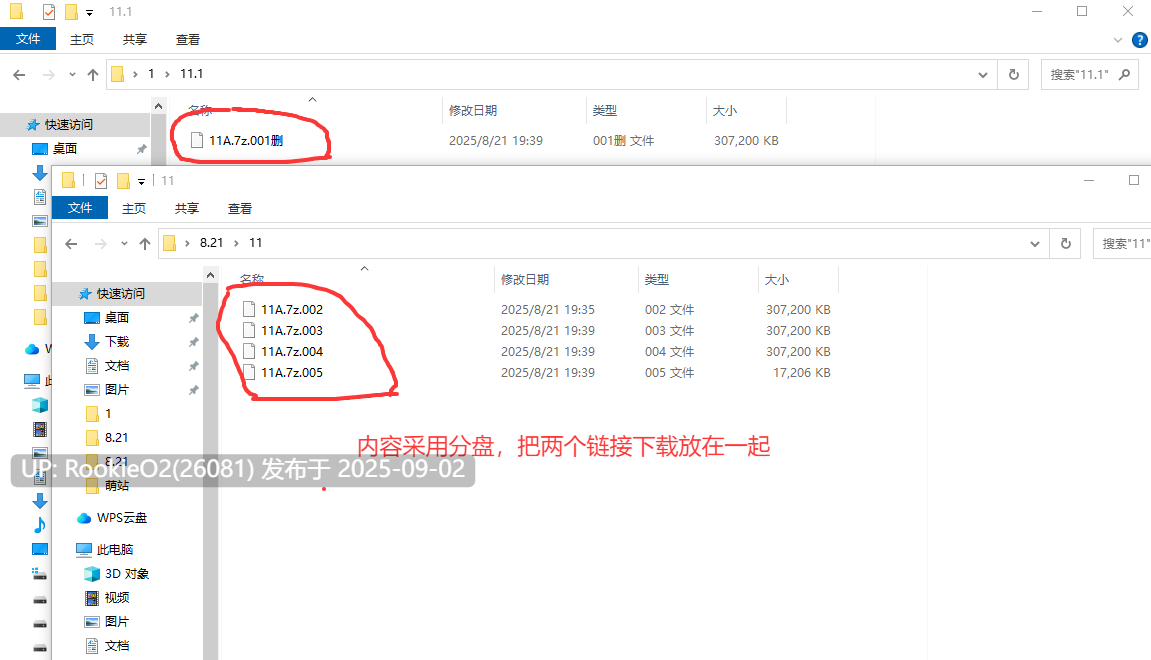Open 文档 under 此电脑 in 11 window
This screenshot has width=1151, height=660.
[x=117, y=645]
